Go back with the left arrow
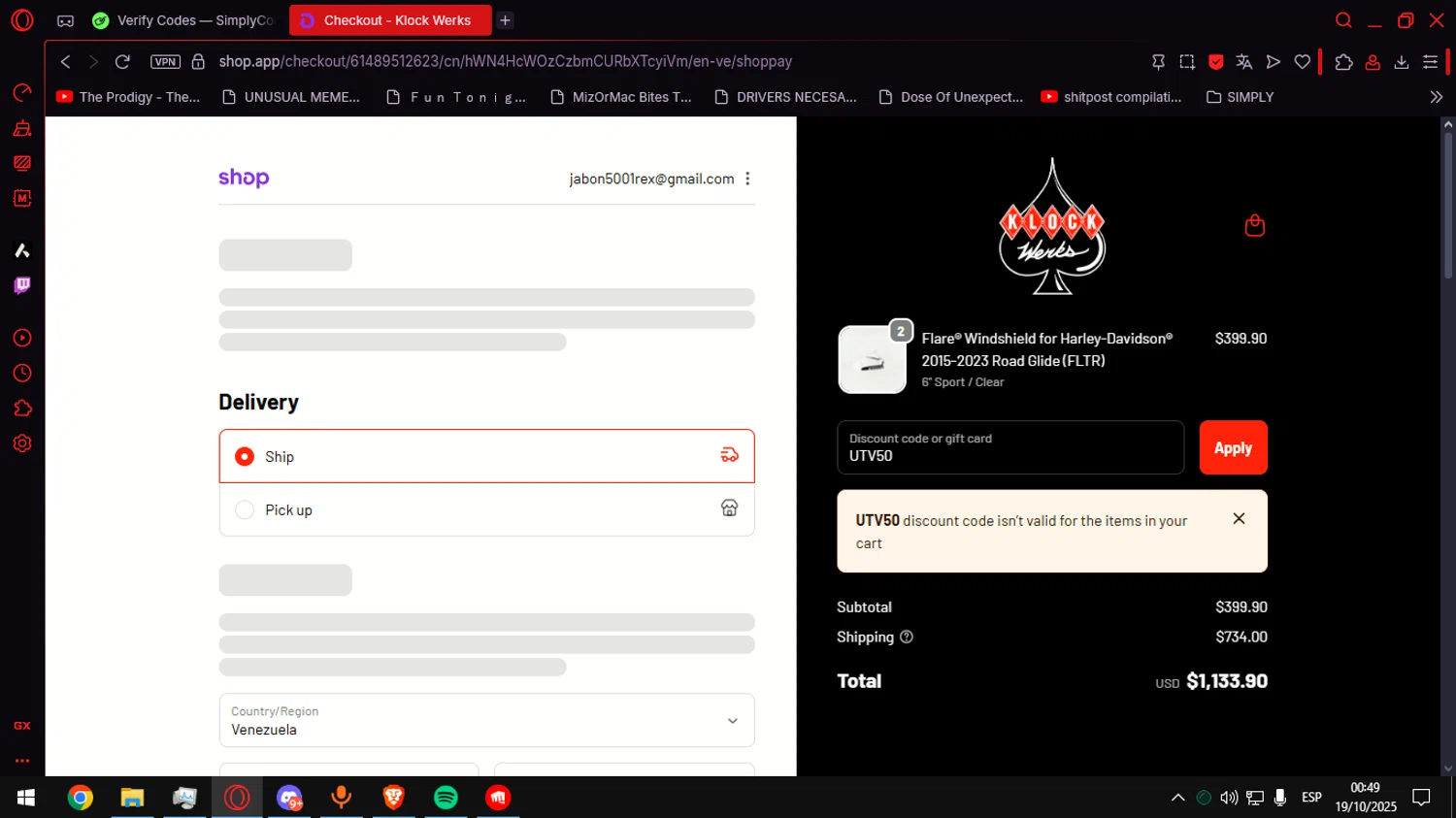 (65, 61)
